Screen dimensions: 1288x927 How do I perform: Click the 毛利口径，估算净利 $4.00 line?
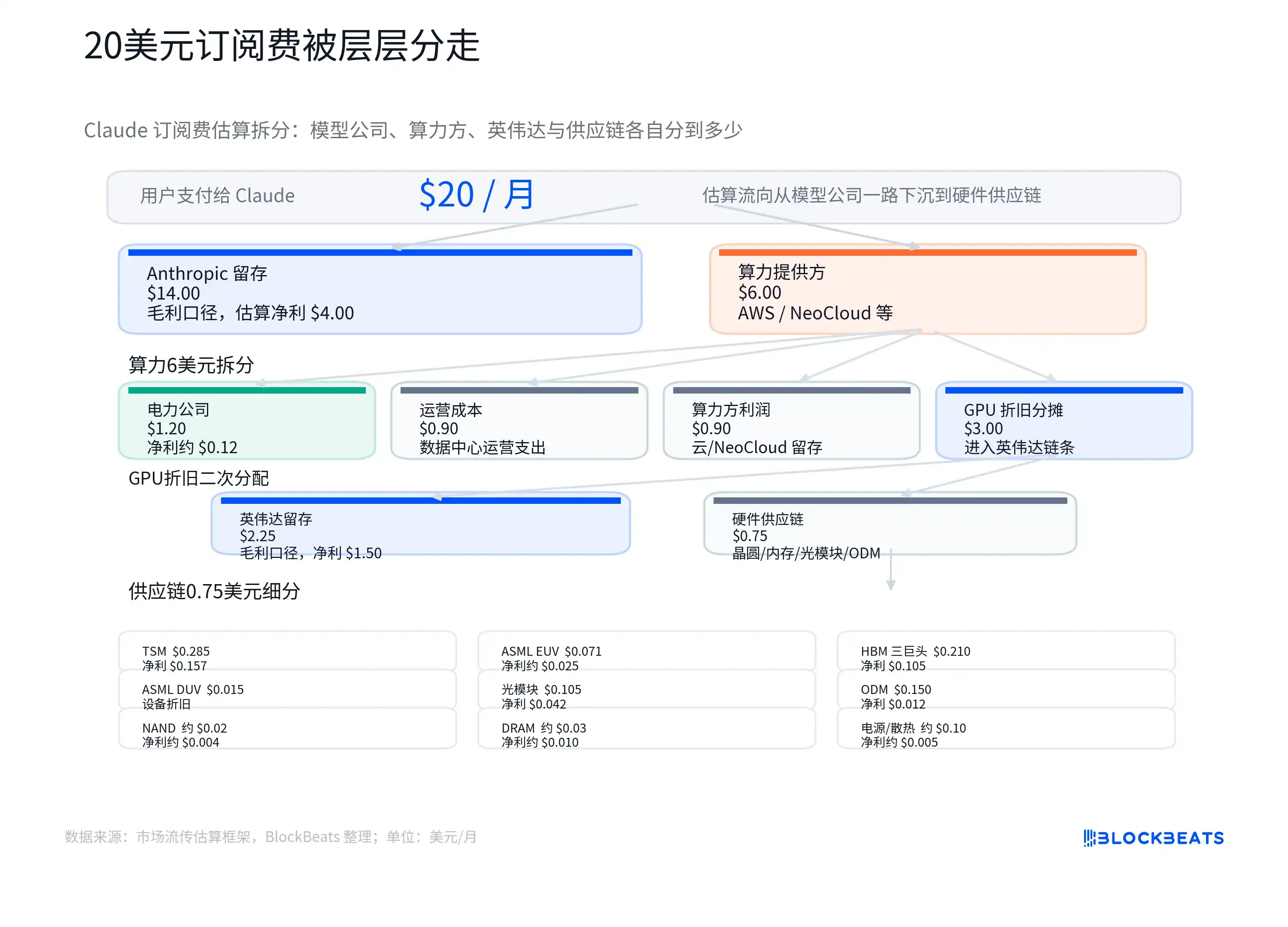tap(250, 313)
